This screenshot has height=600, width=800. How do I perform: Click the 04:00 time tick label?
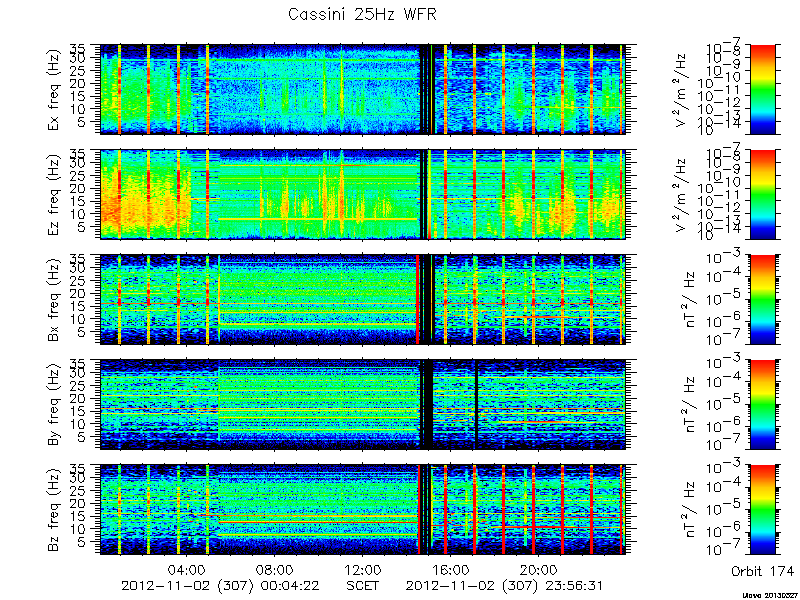(x=187, y=569)
